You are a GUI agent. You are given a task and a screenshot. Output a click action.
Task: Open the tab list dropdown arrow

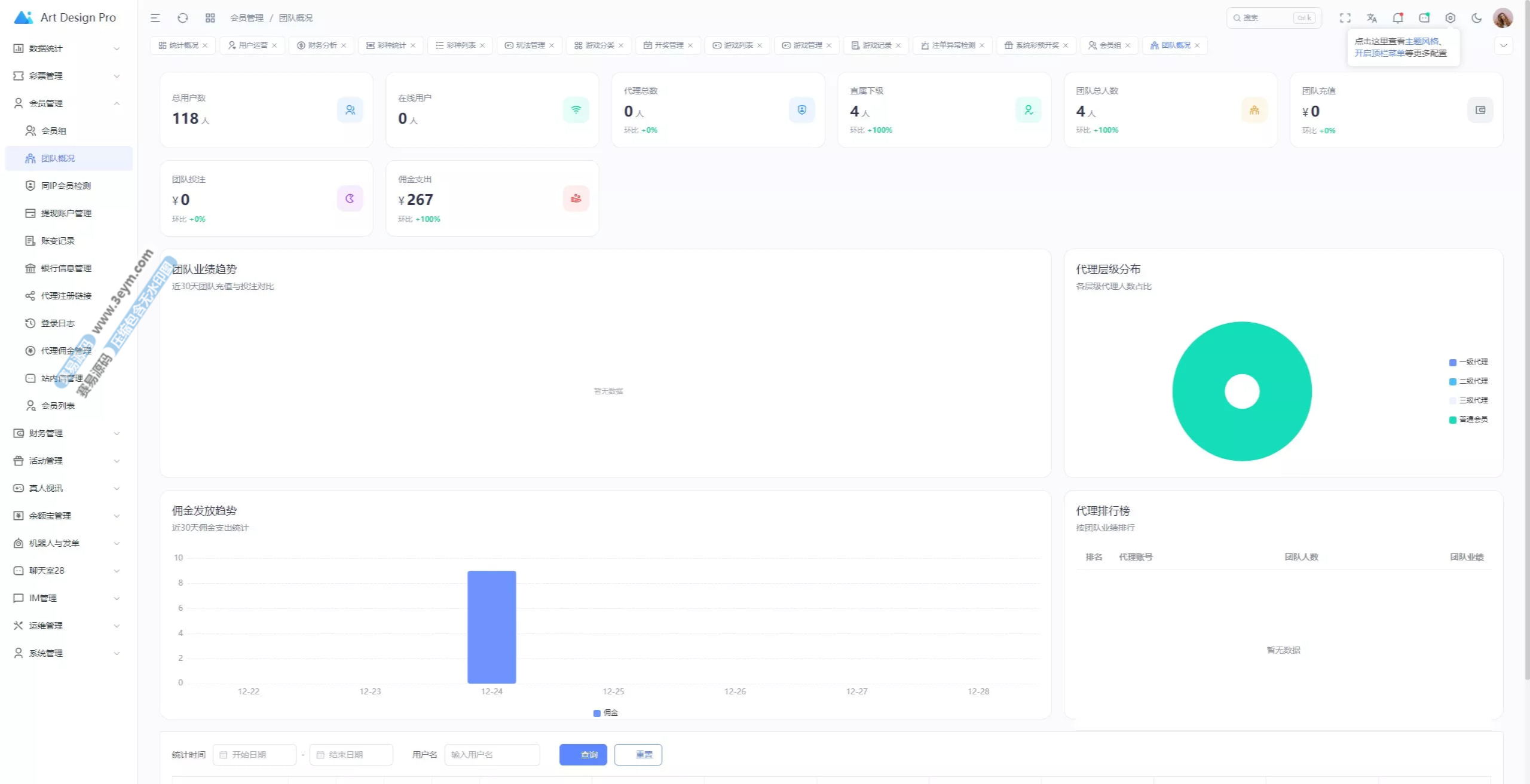pyautogui.click(x=1504, y=45)
